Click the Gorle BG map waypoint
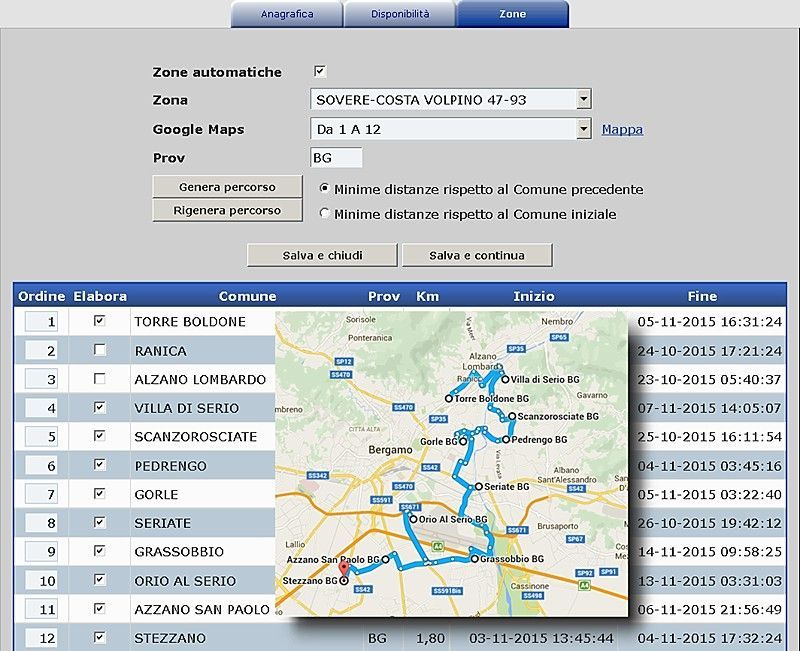 (x=463, y=442)
